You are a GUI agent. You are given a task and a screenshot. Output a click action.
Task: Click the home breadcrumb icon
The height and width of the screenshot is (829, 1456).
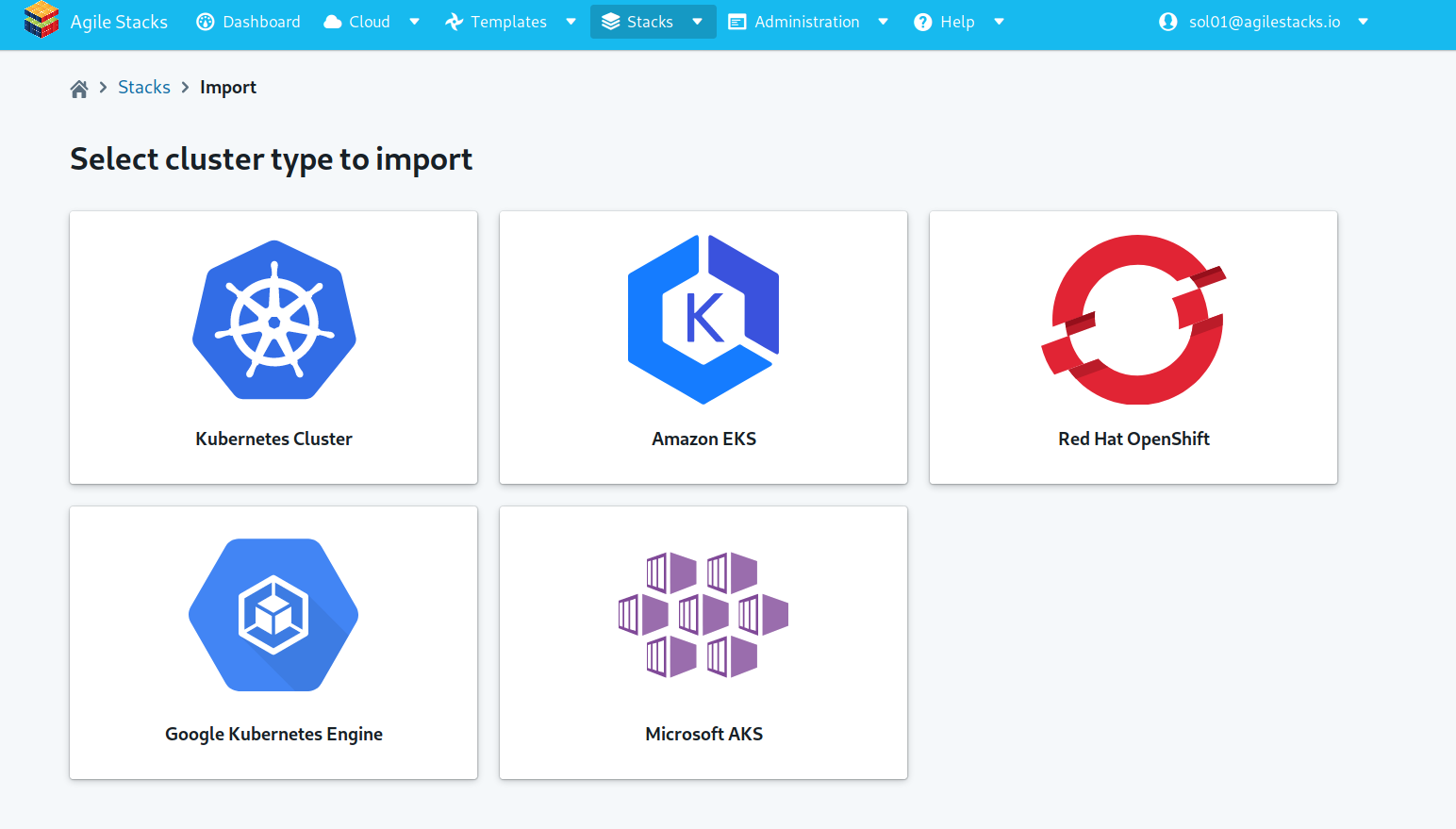tap(79, 89)
